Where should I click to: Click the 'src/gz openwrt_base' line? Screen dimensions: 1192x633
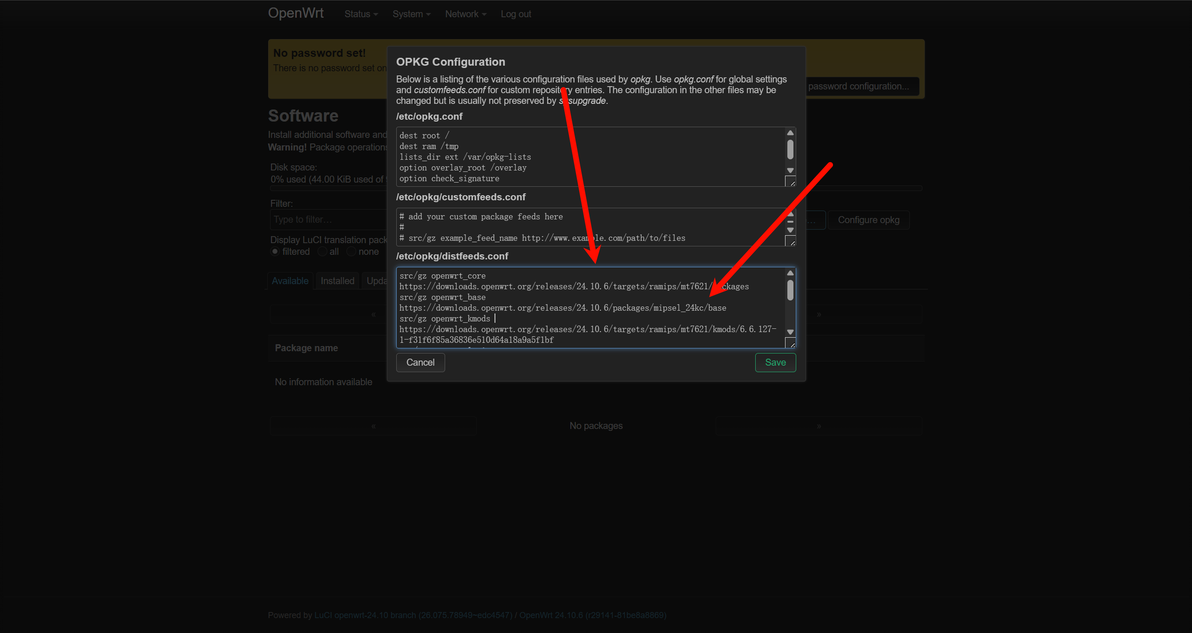point(442,298)
